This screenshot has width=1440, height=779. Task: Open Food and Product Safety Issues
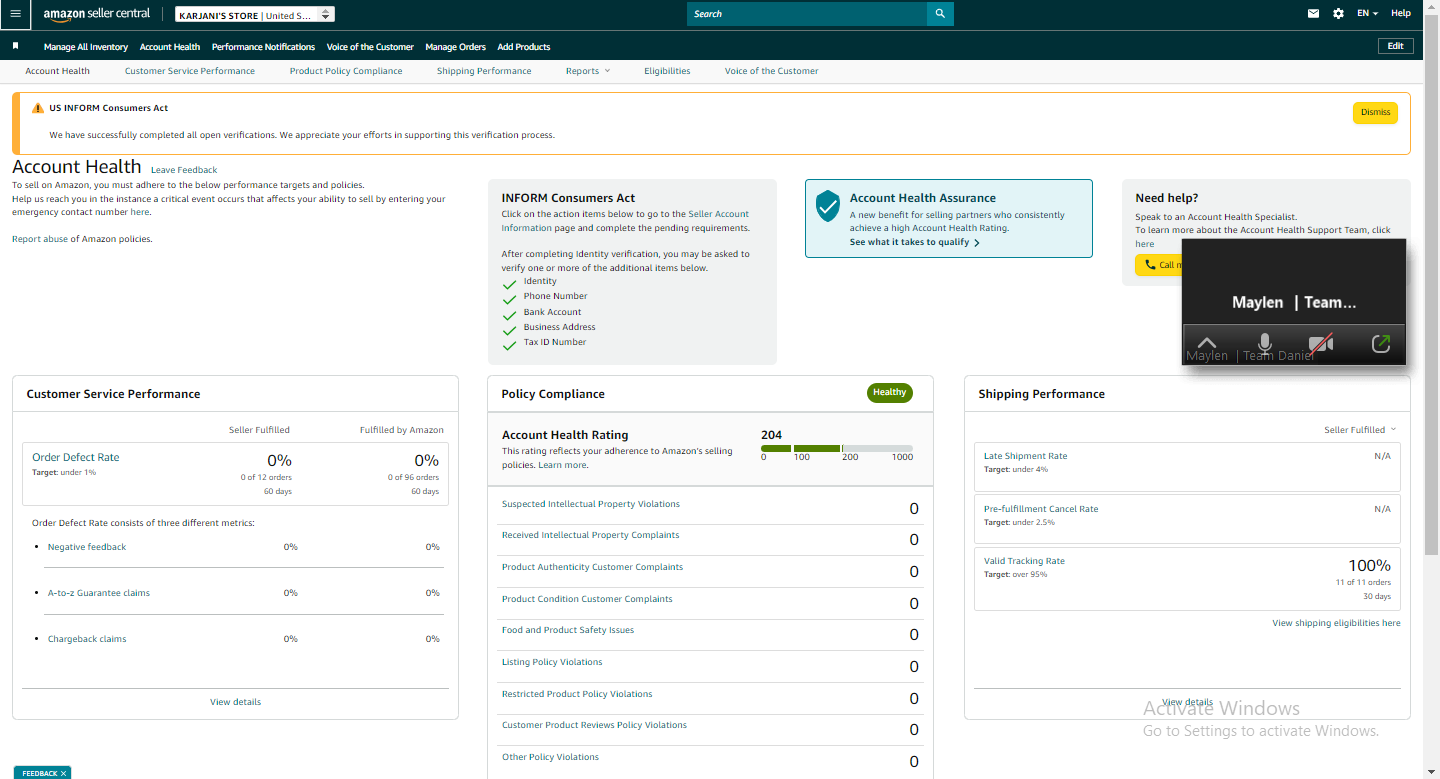tap(568, 630)
